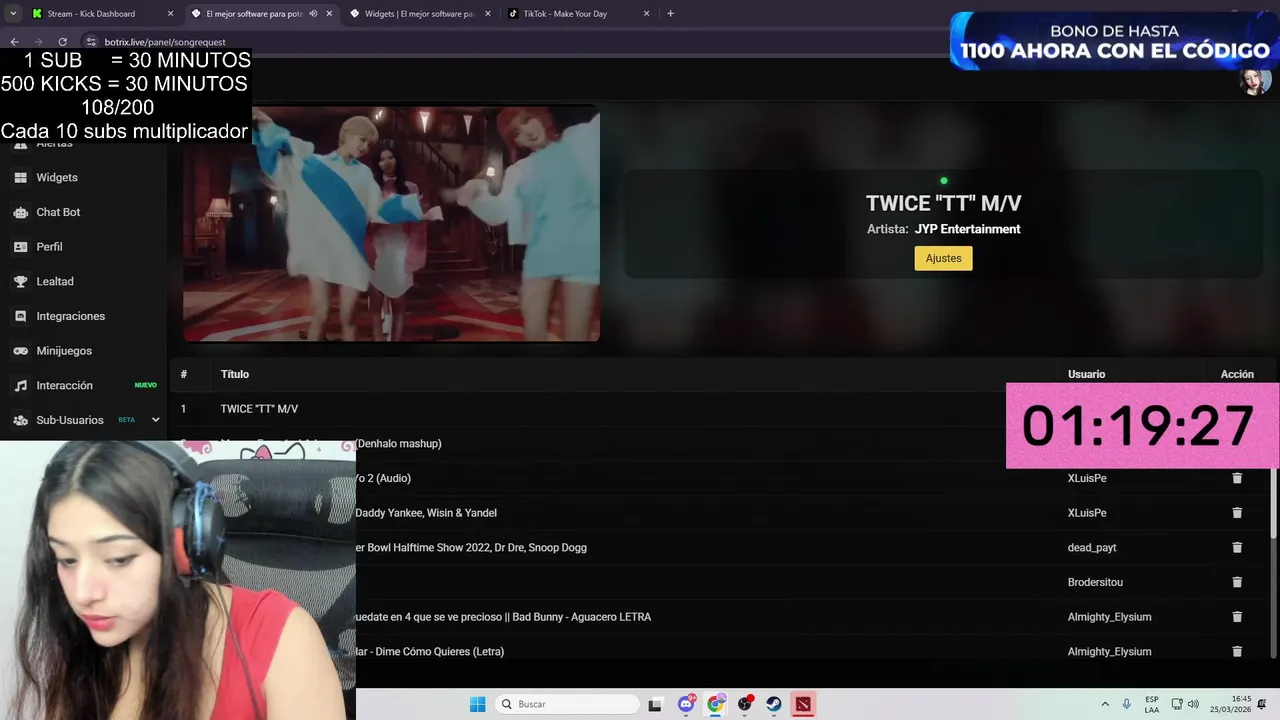Open Task View on the taskbar
The height and width of the screenshot is (720, 1280).
coord(655,704)
